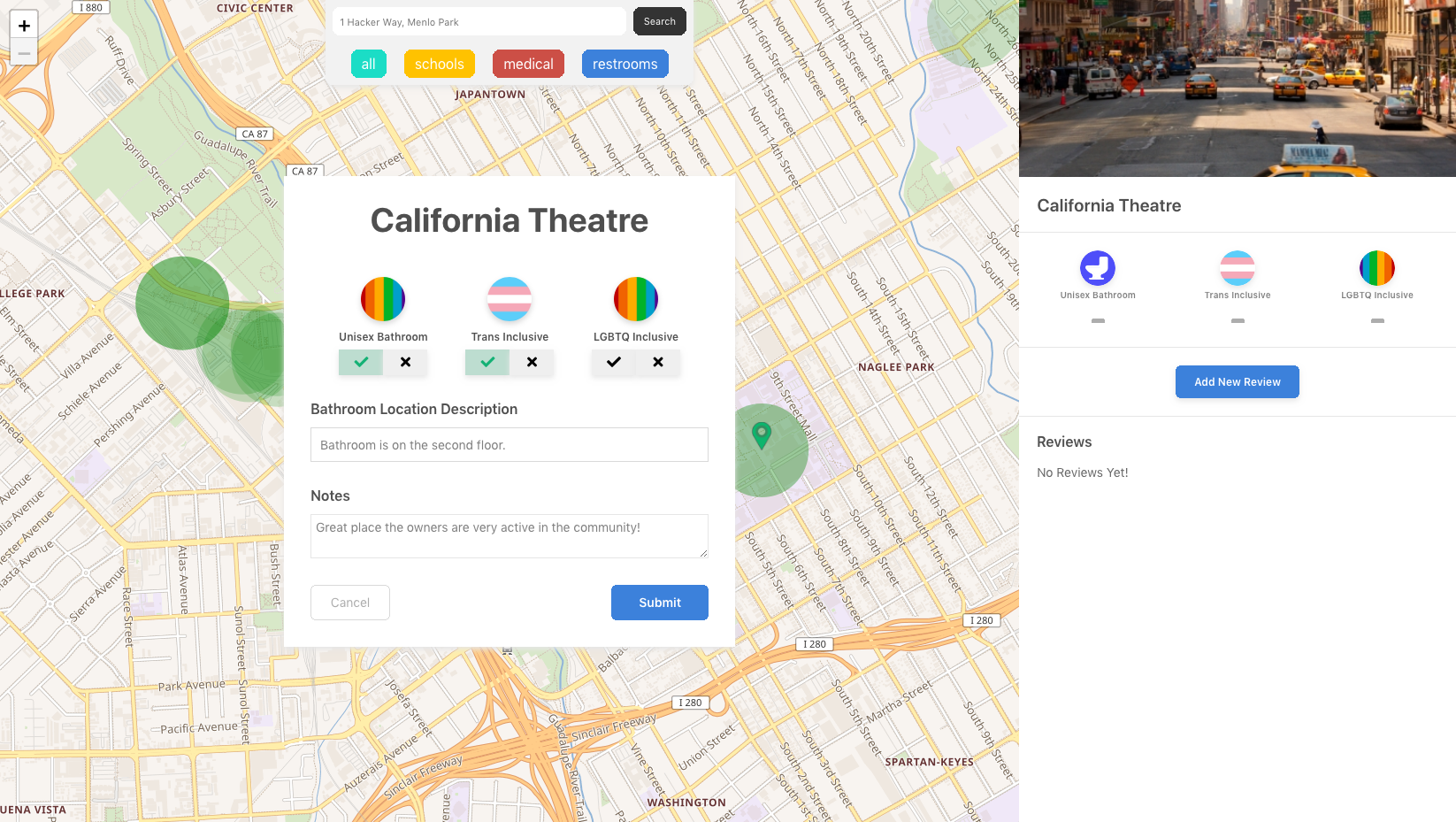Click the street photo thumbnail in sidebar

(1238, 88)
